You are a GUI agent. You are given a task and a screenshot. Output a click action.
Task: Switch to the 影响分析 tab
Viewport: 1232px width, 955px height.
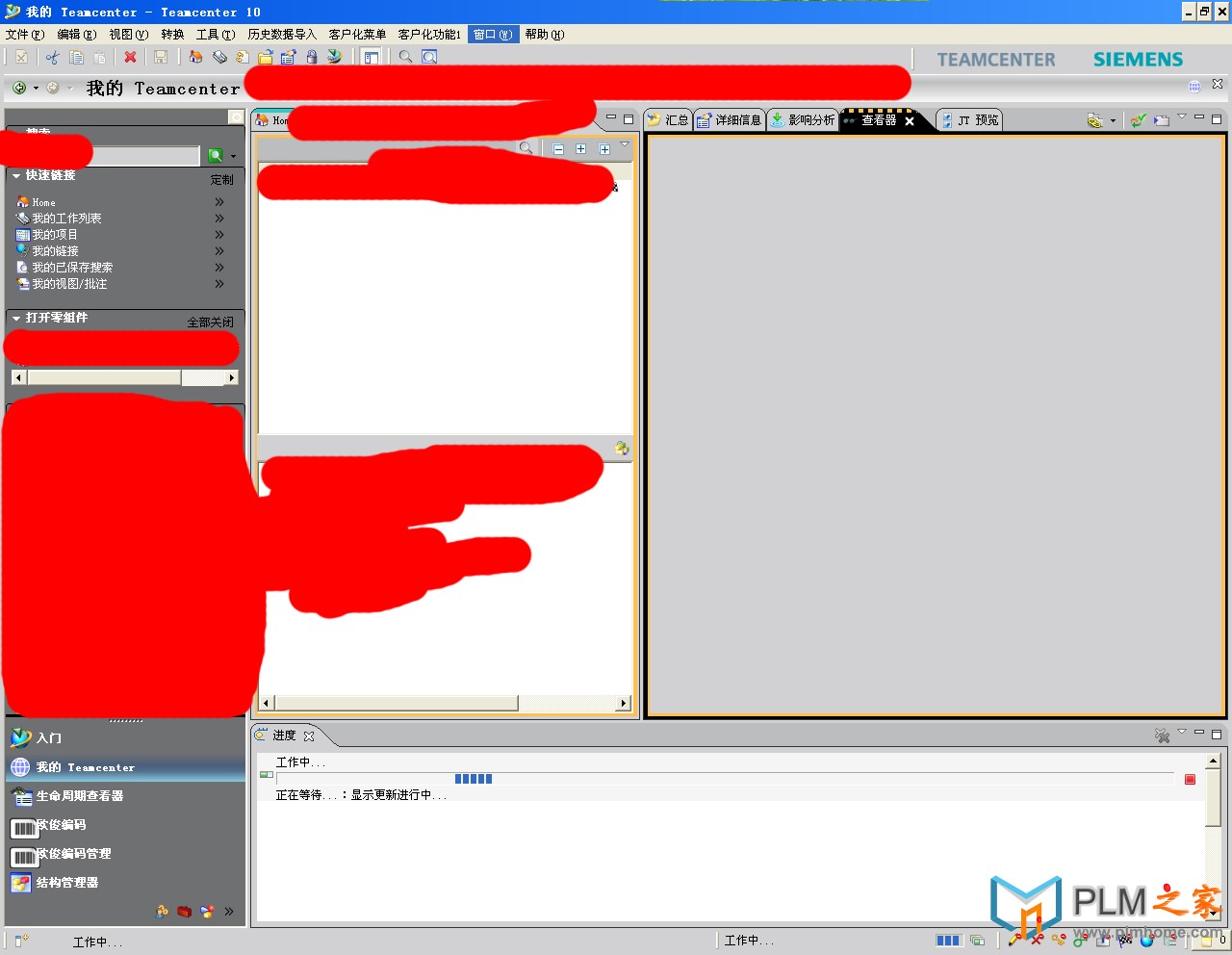pos(803,120)
